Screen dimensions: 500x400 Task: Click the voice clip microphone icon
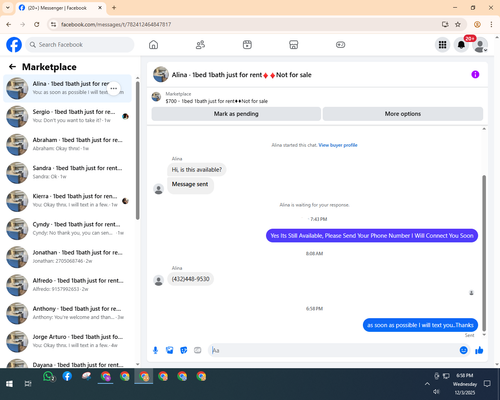155,350
